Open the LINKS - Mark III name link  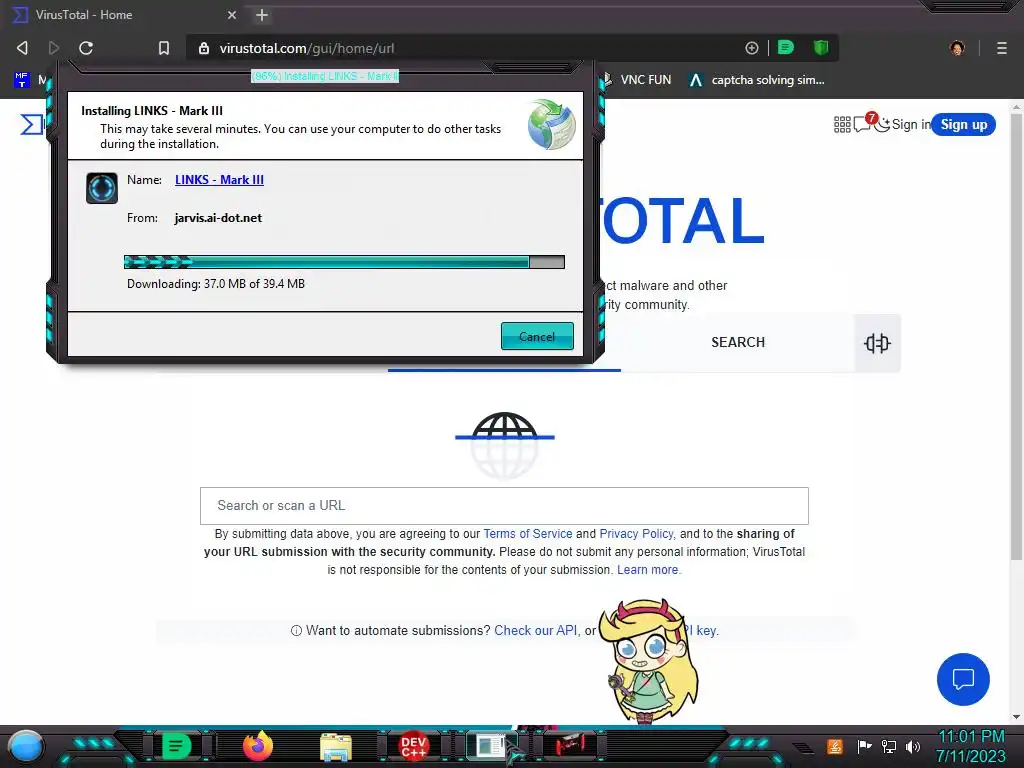[219, 180]
